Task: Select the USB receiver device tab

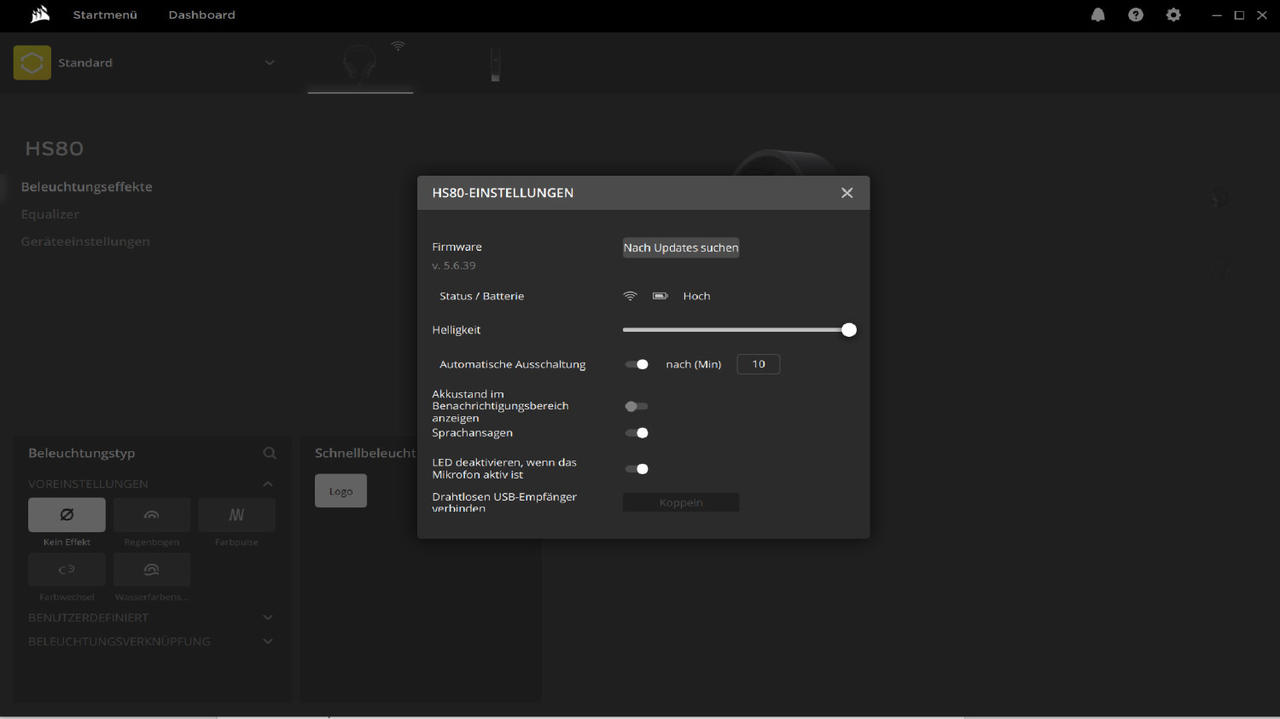Action: tap(495, 65)
